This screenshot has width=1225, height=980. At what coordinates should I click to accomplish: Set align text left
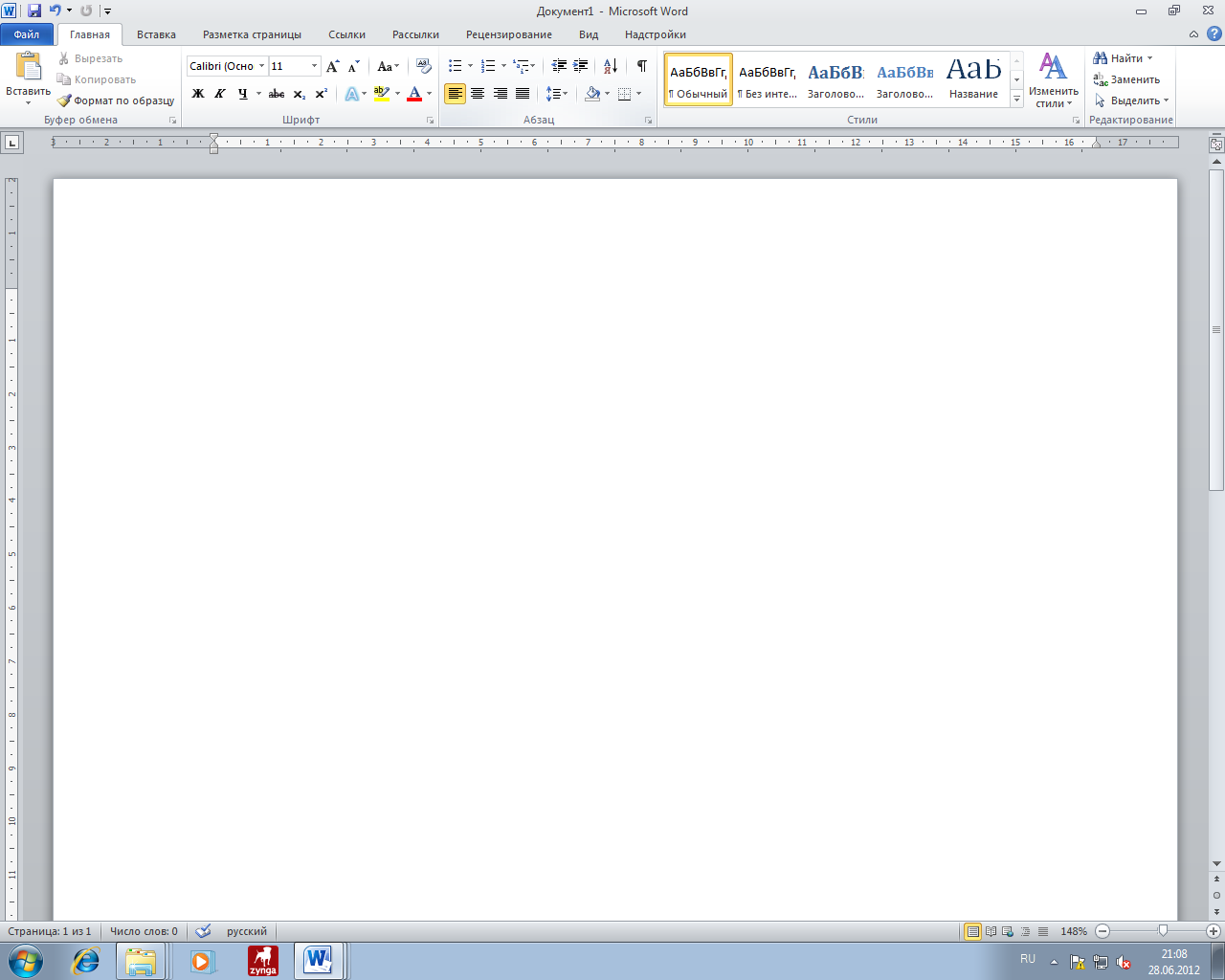coord(455,94)
